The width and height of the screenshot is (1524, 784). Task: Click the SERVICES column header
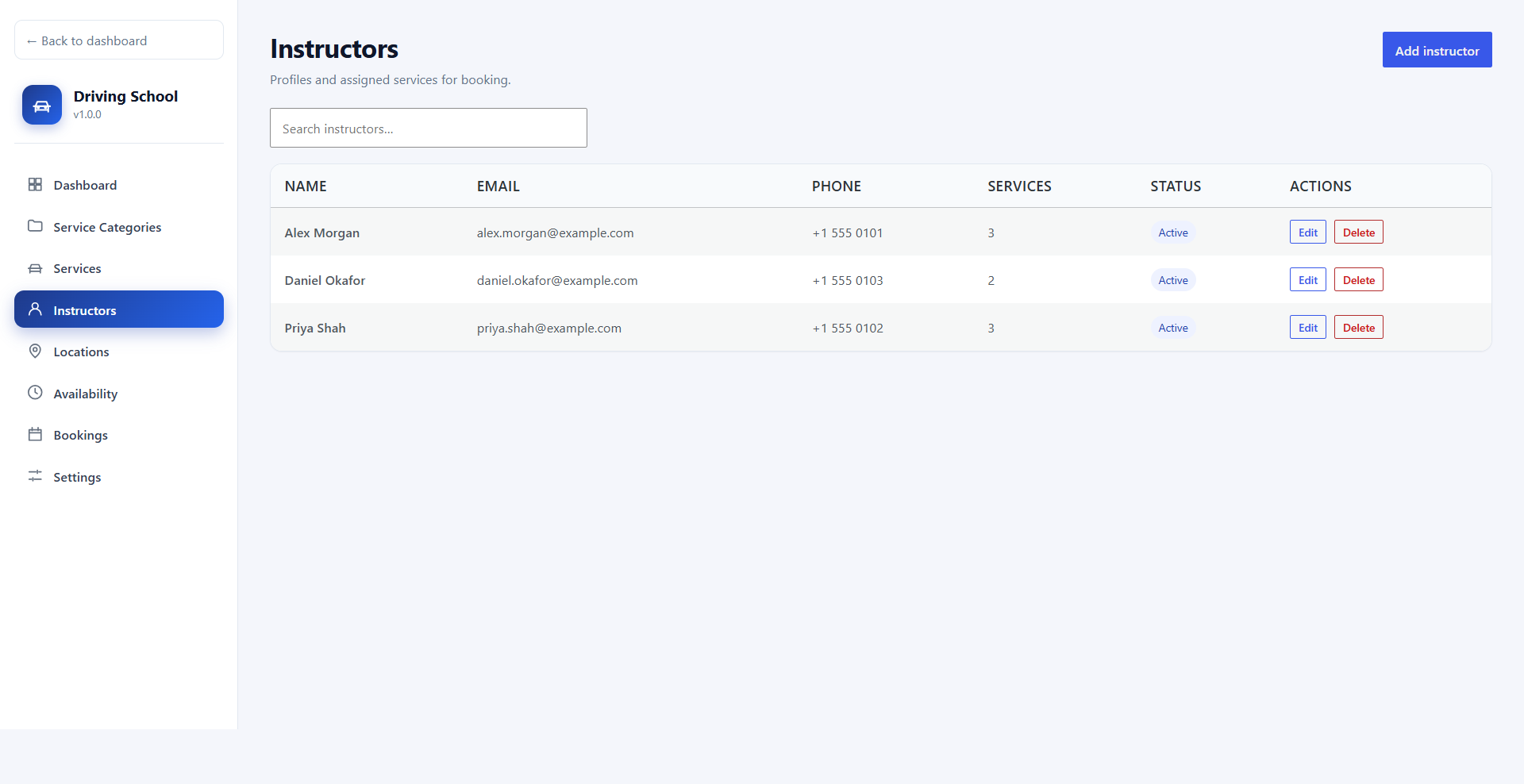[1019, 186]
